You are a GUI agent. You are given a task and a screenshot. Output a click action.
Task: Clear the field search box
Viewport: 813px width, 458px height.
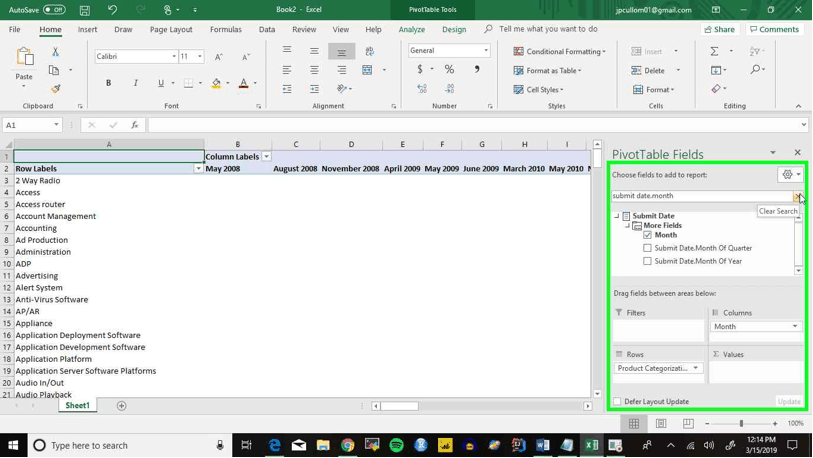[797, 196]
